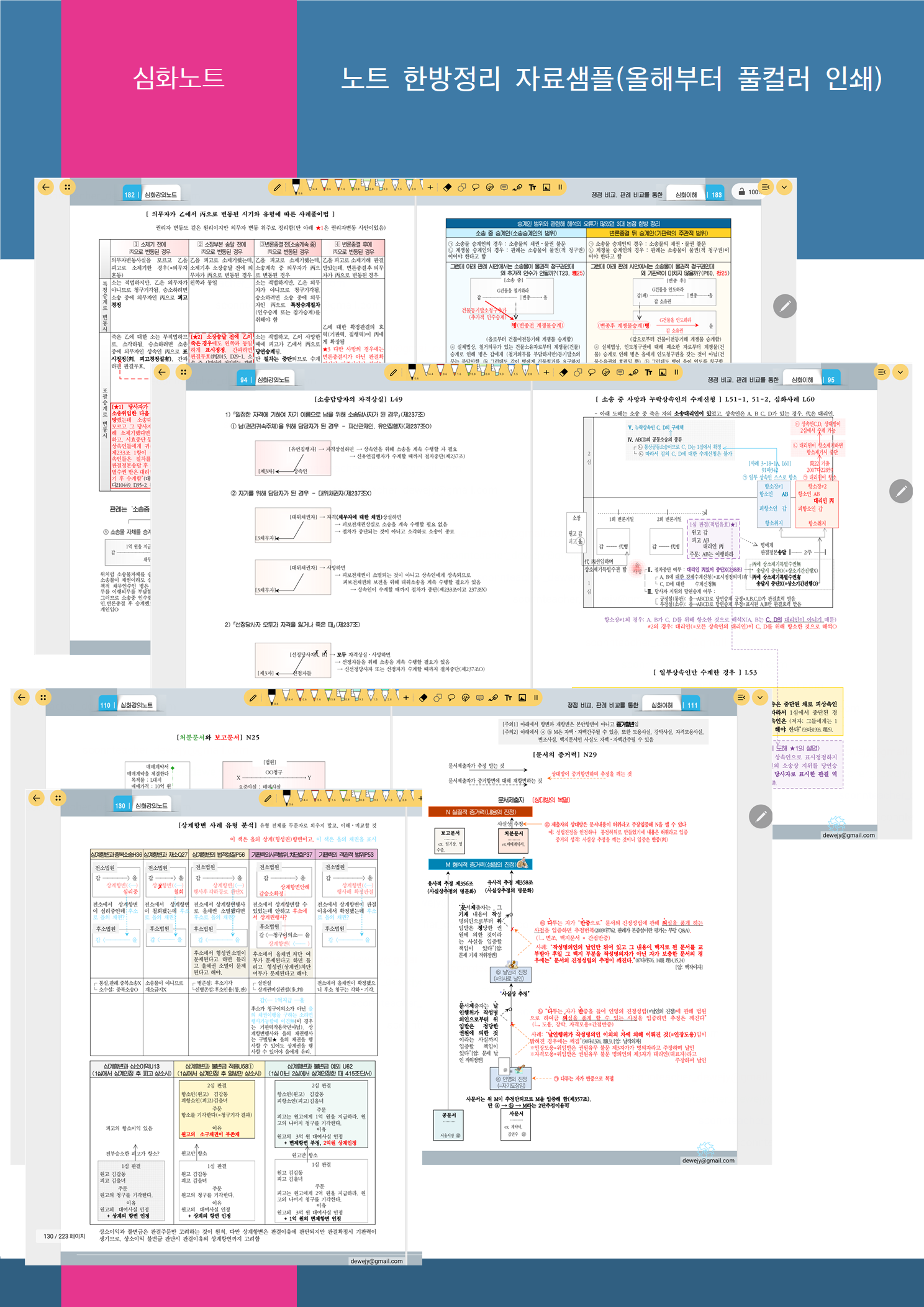Add a note in page 182 toolbar

tap(504, 187)
